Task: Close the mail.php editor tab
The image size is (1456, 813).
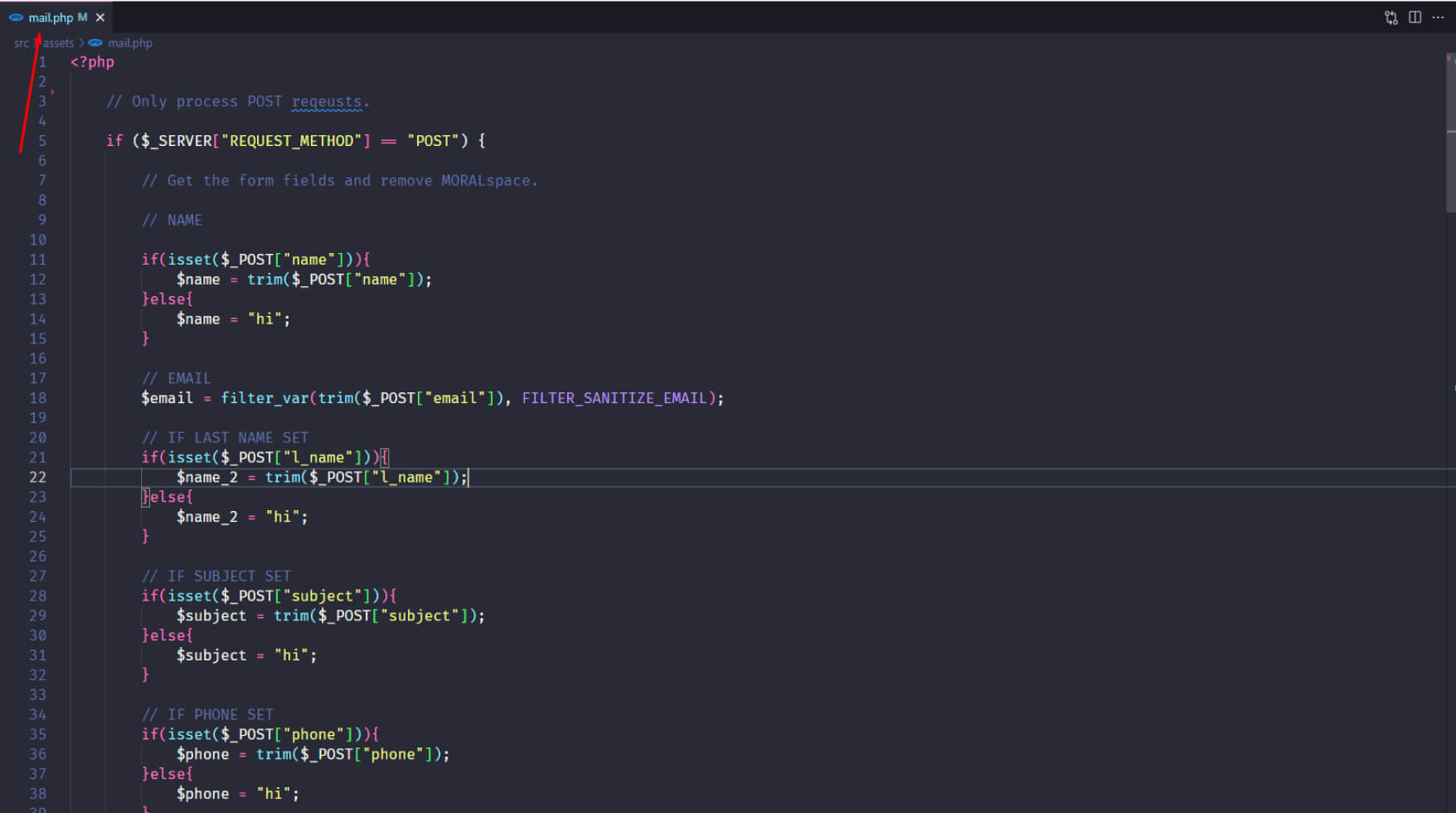Action: 100,17
